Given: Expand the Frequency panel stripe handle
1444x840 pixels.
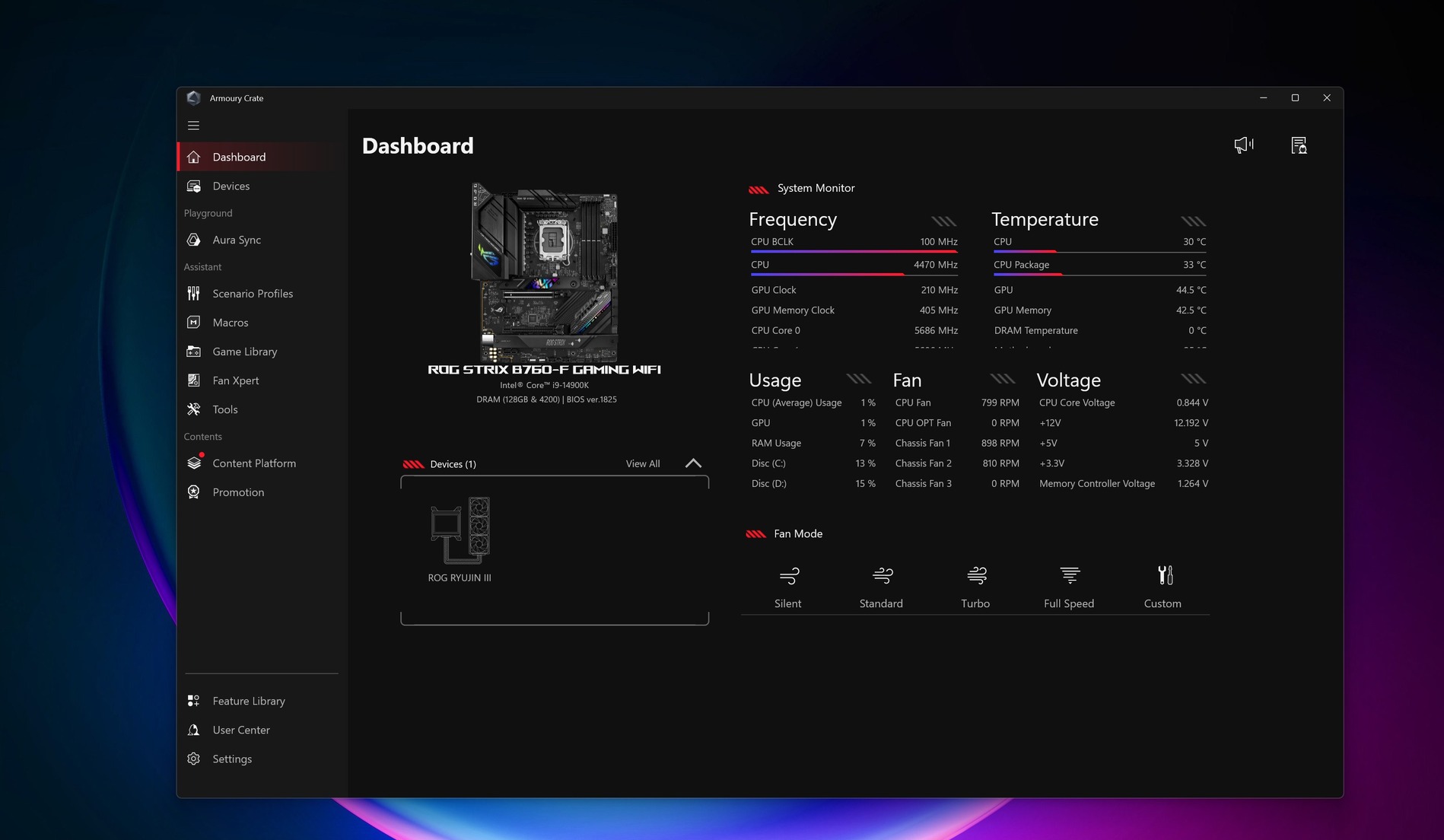Looking at the screenshot, I should tap(944, 221).
